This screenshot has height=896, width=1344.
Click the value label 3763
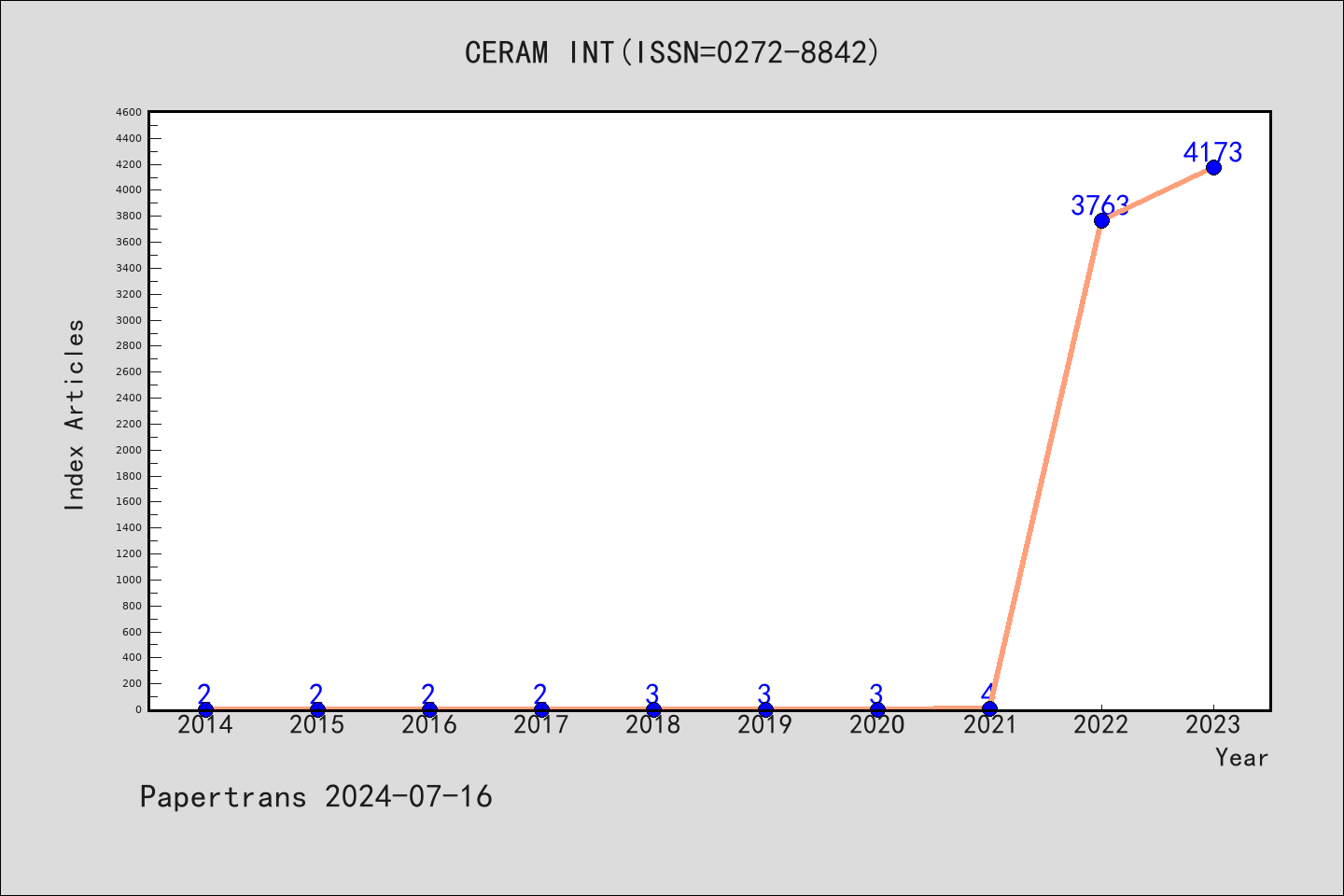[1100, 205]
